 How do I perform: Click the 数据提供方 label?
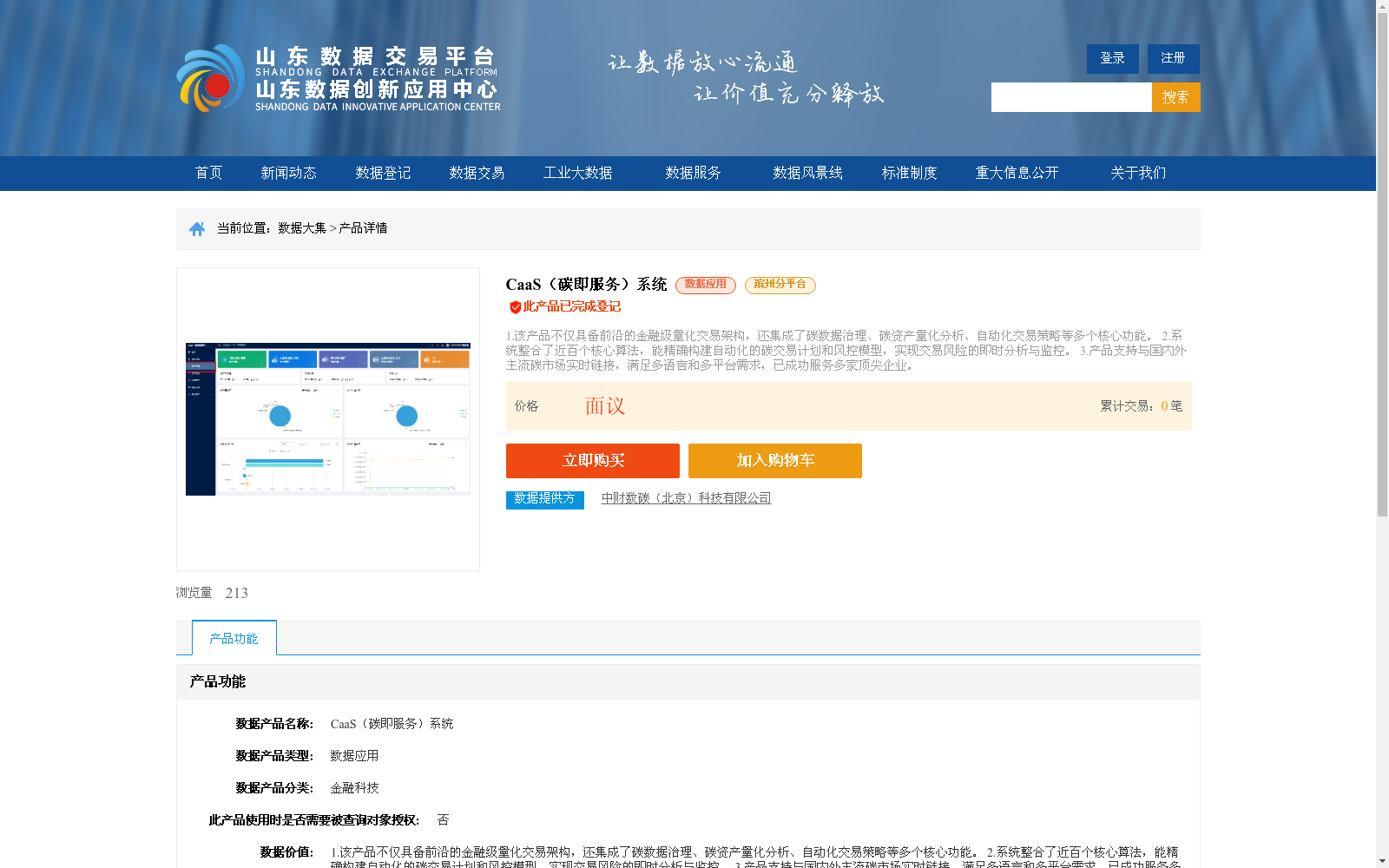(545, 500)
